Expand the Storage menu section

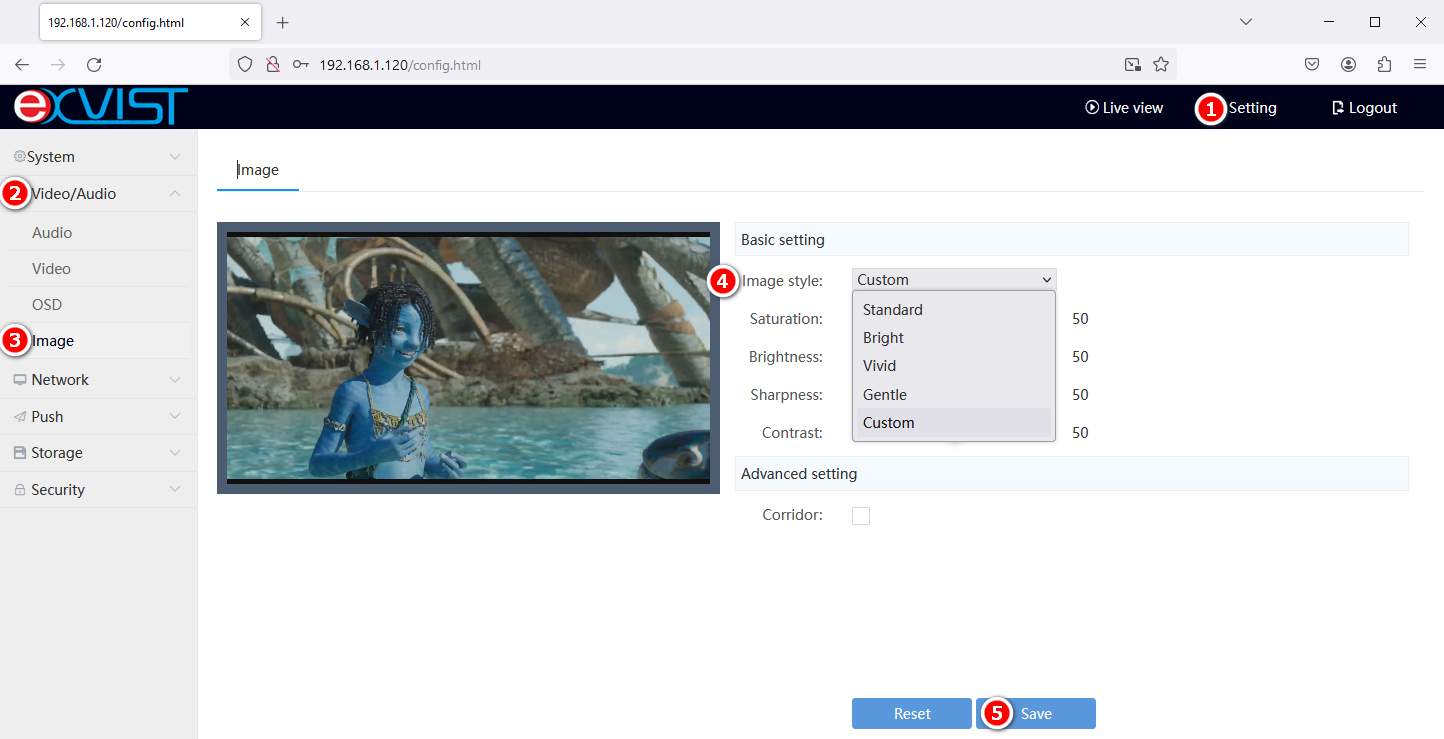pyautogui.click(x=98, y=452)
